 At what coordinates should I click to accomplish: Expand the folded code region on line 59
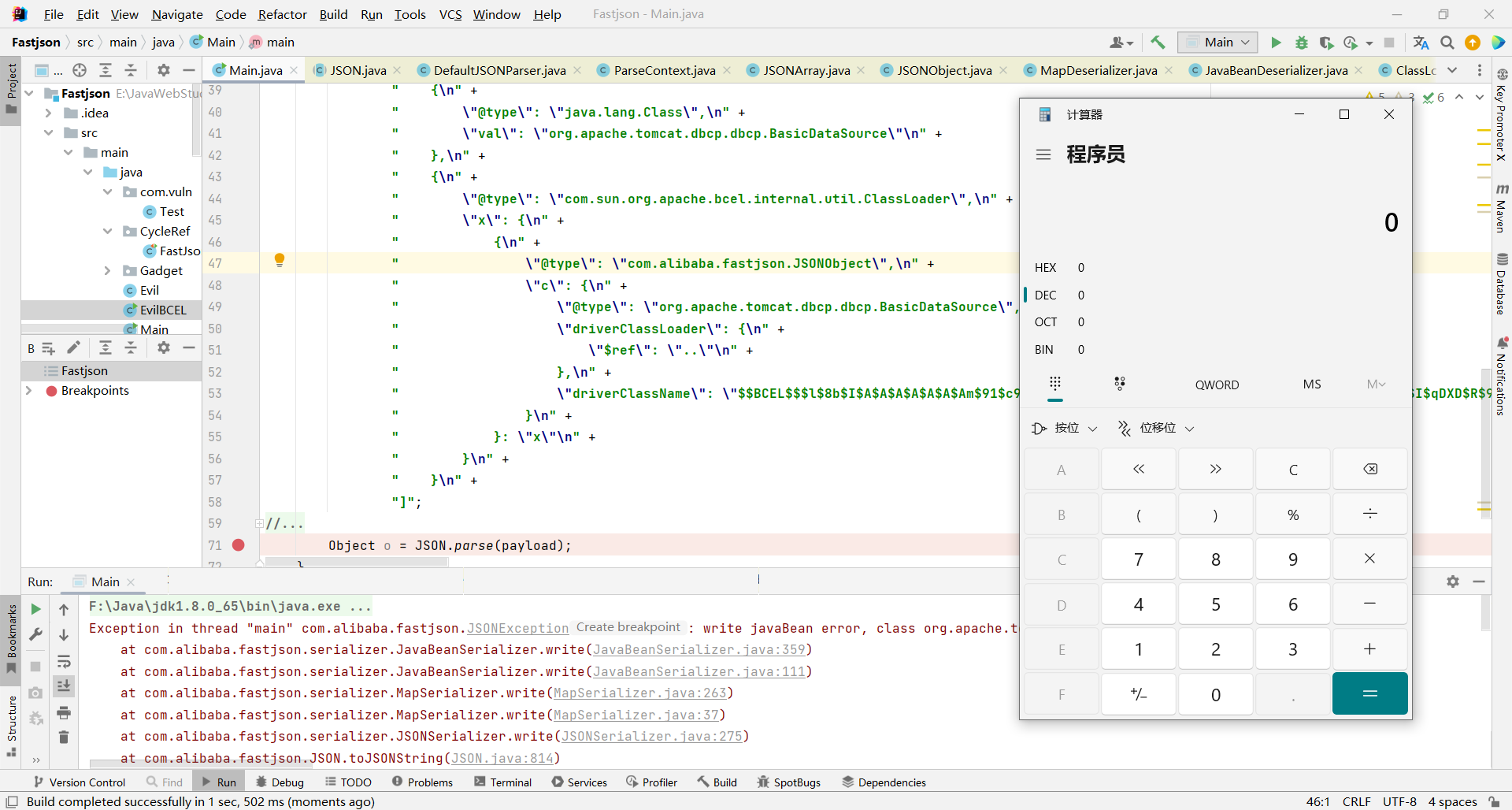tap(259, 523)
